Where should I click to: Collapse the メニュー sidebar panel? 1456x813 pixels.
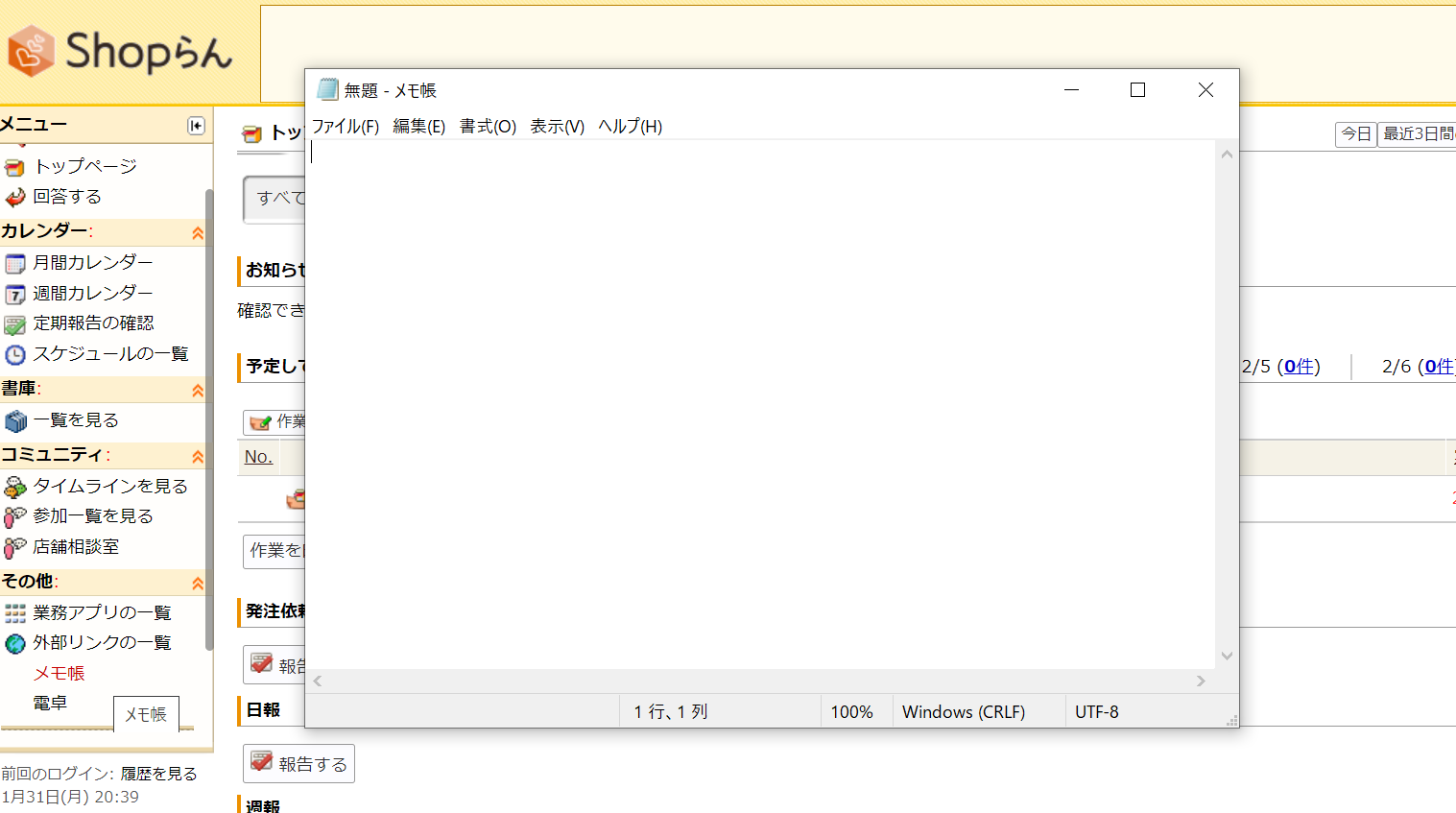196,126
